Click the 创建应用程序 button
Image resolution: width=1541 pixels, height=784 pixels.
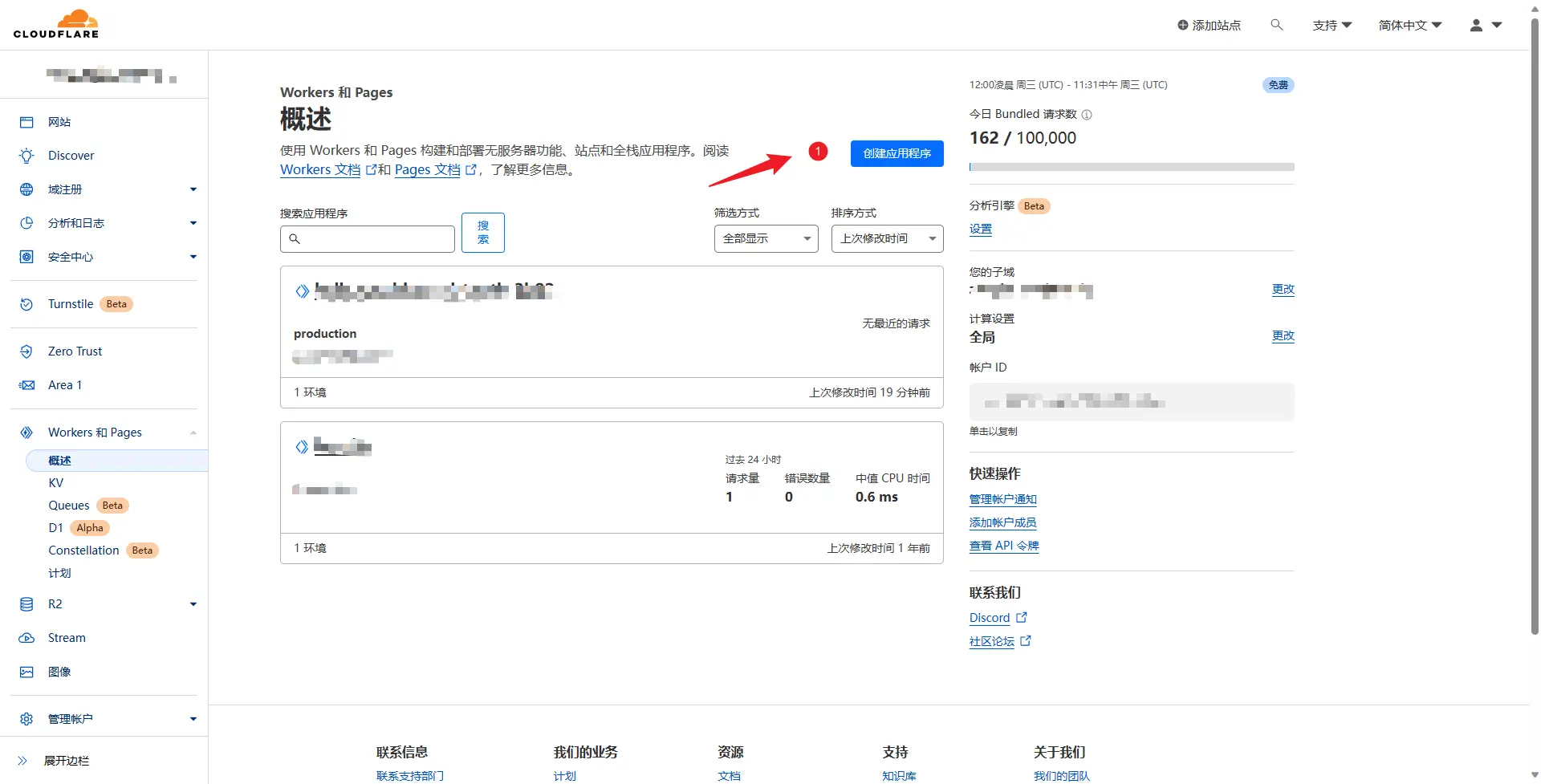pyautogui.click(x=897, y=153)
